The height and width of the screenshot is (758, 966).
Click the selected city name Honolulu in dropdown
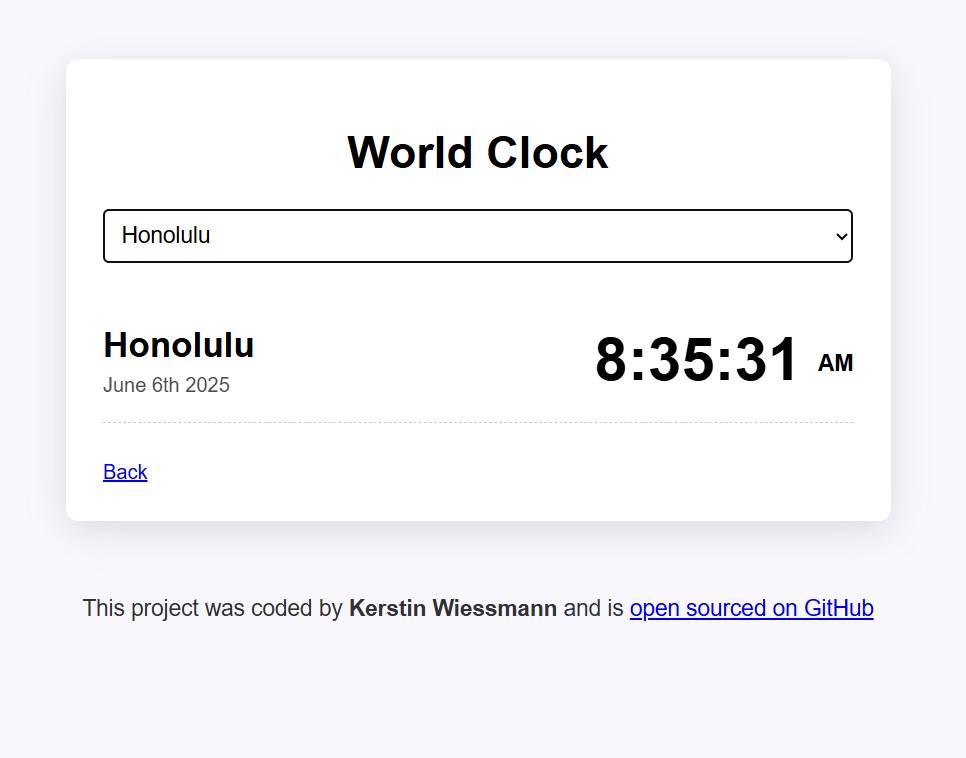pos(164,236)
